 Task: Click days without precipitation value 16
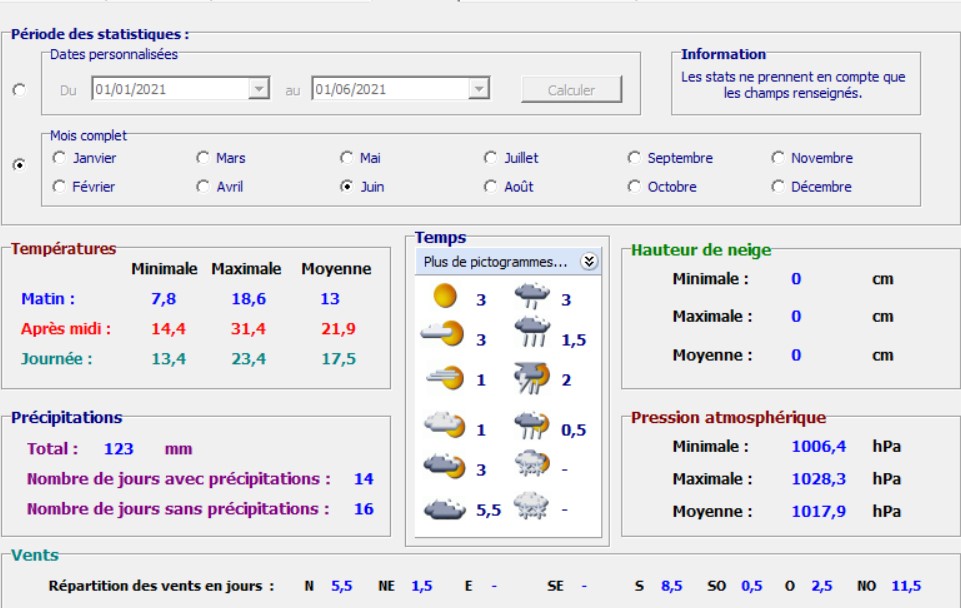point(363,509)
